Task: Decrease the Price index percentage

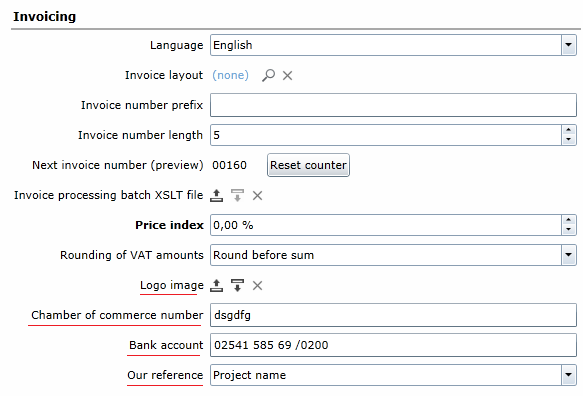Action: coord(568,230)
